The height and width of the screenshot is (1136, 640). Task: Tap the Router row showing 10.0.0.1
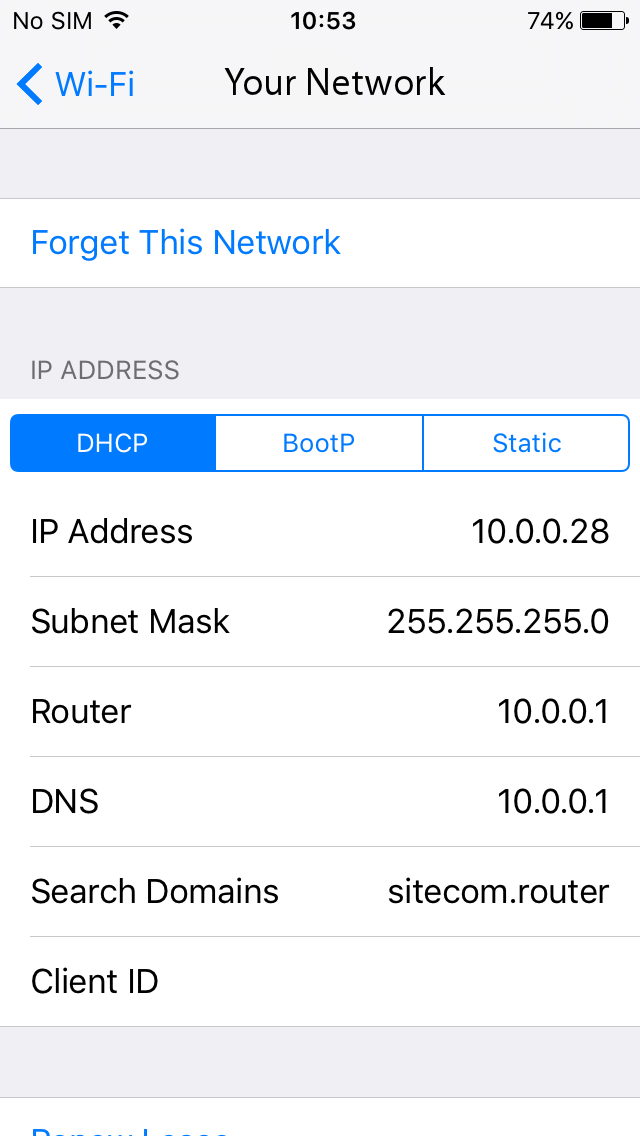[320, 711]
